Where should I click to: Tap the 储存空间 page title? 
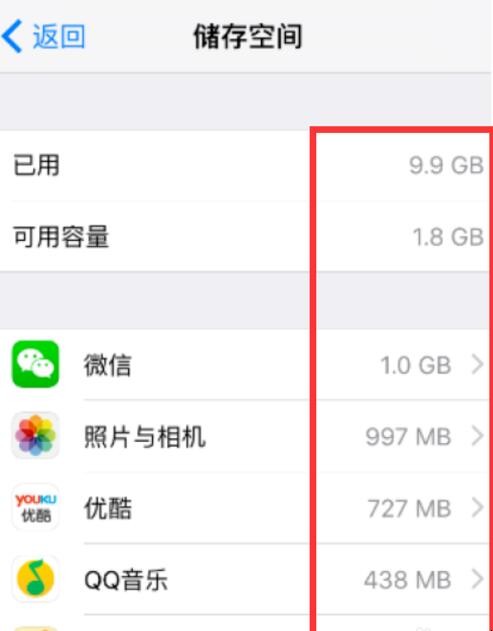[248, 37]
